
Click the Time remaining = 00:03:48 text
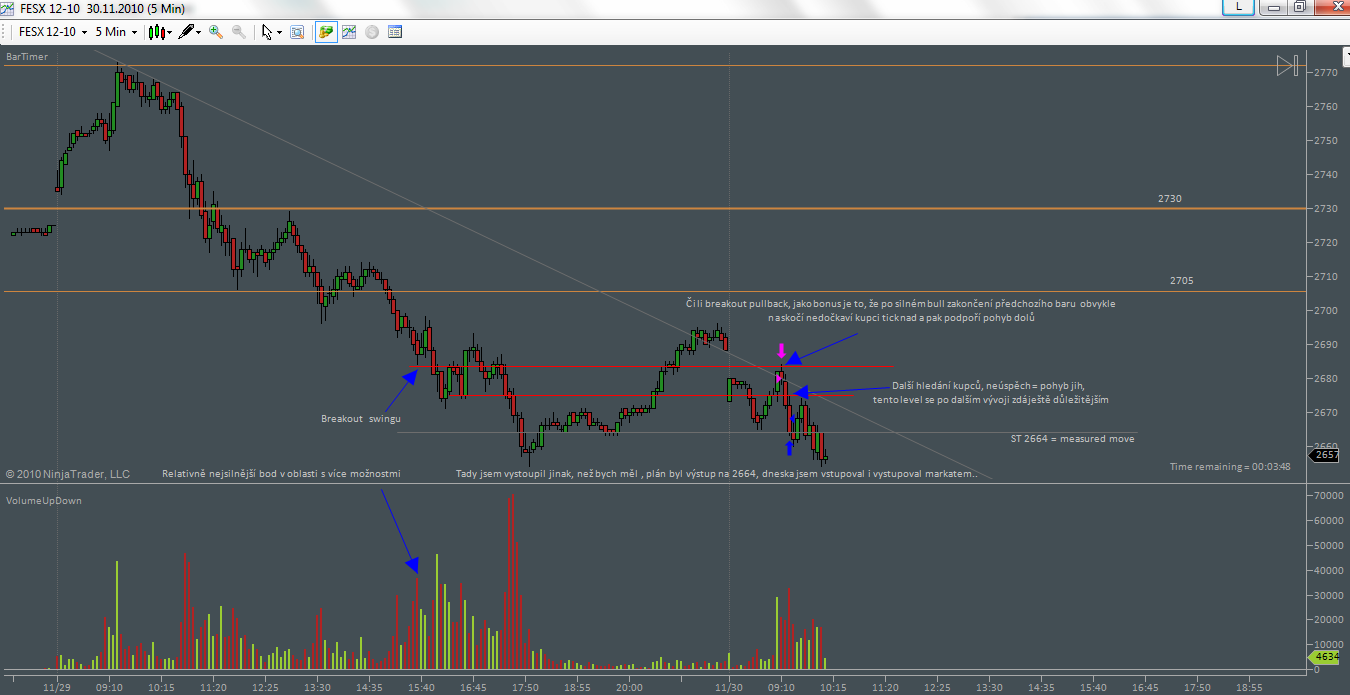(x=1230, y=467)
